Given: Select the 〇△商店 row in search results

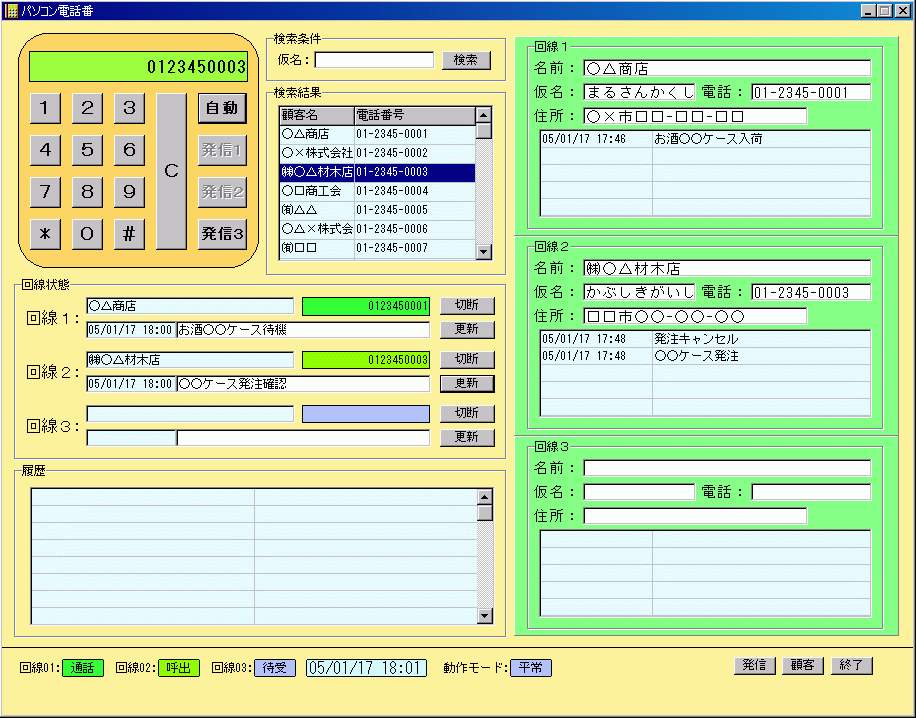Looking at the screenshot, I should 377,134.
